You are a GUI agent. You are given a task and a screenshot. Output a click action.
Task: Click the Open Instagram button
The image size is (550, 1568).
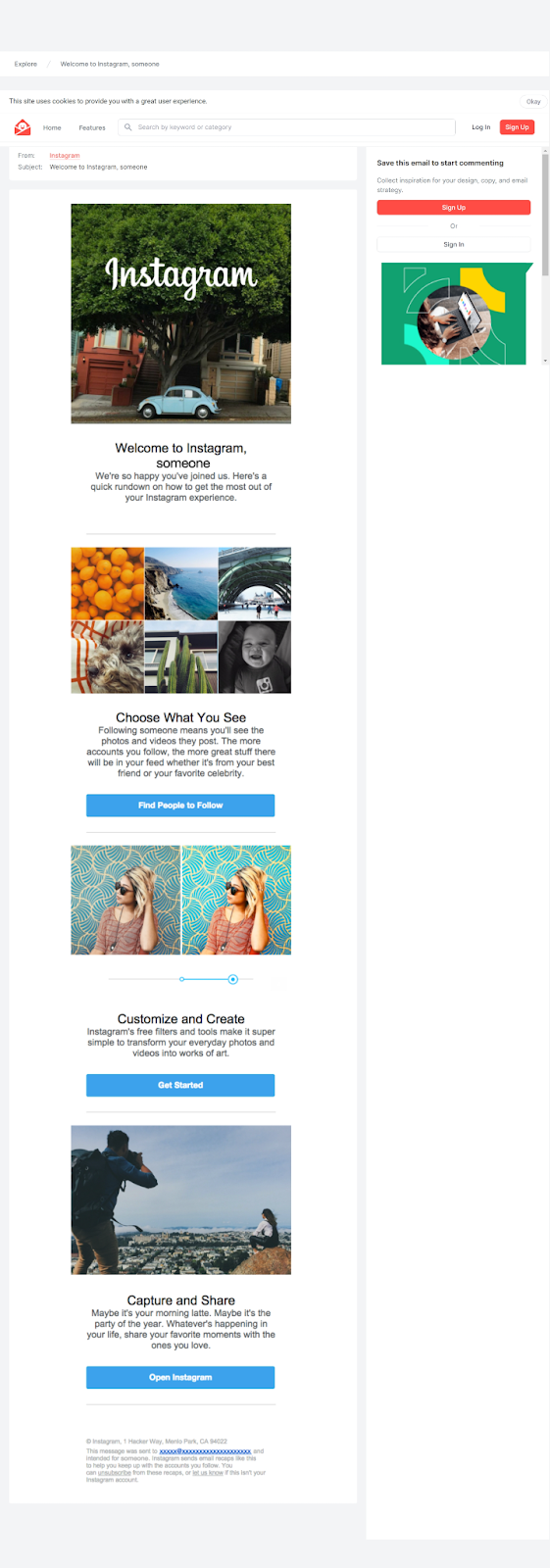(x=180, y=1377)
